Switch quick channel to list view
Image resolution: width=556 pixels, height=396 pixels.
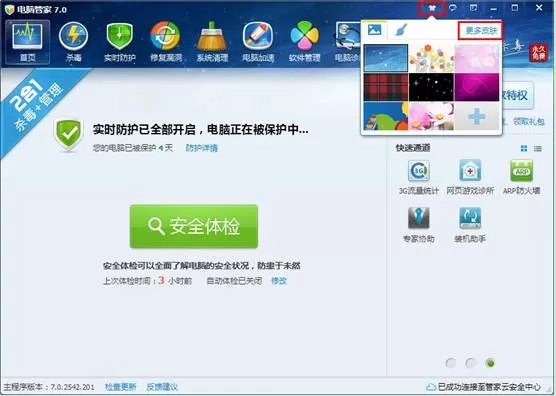pyautogui.click(x=538, y=149)
